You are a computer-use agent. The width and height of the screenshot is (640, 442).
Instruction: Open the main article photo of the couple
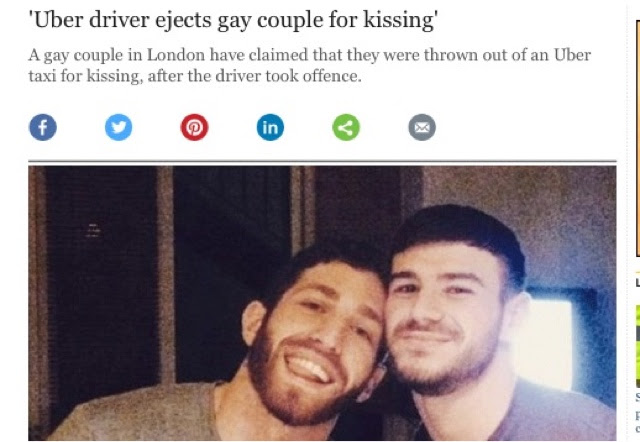(322, 303)
